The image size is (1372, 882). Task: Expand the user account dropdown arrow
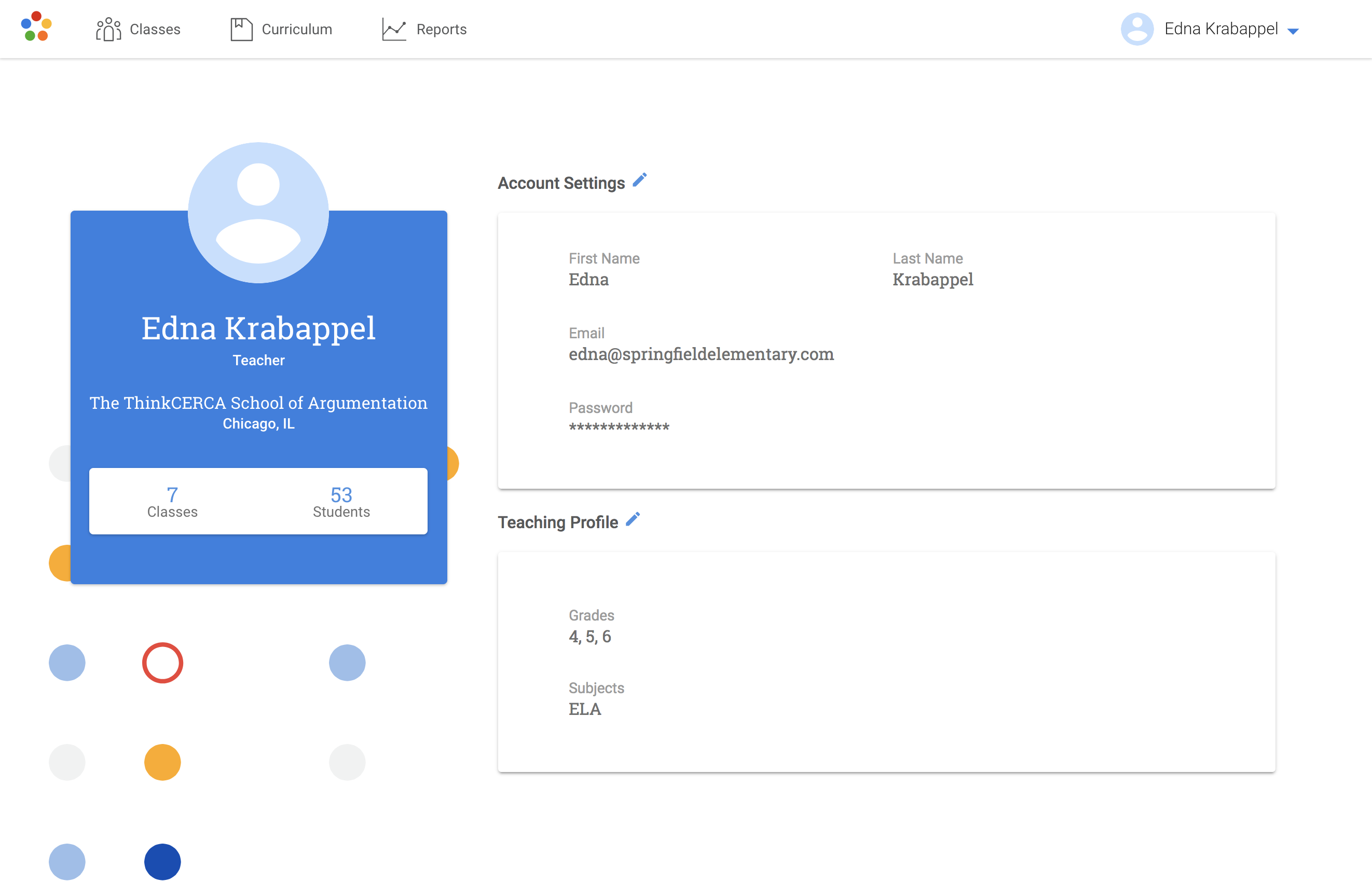click(1293, 31)
